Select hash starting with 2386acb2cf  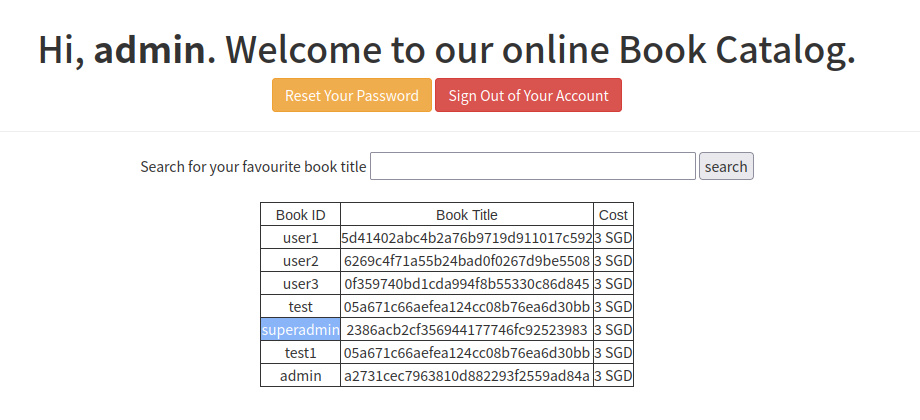[x=466, y=330]
